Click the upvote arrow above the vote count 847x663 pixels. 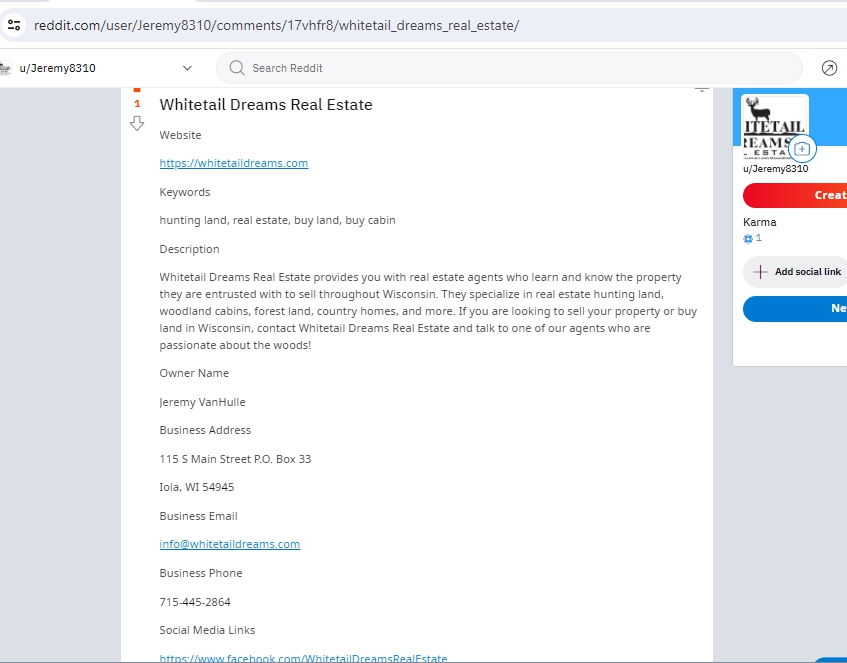point(138,90)
